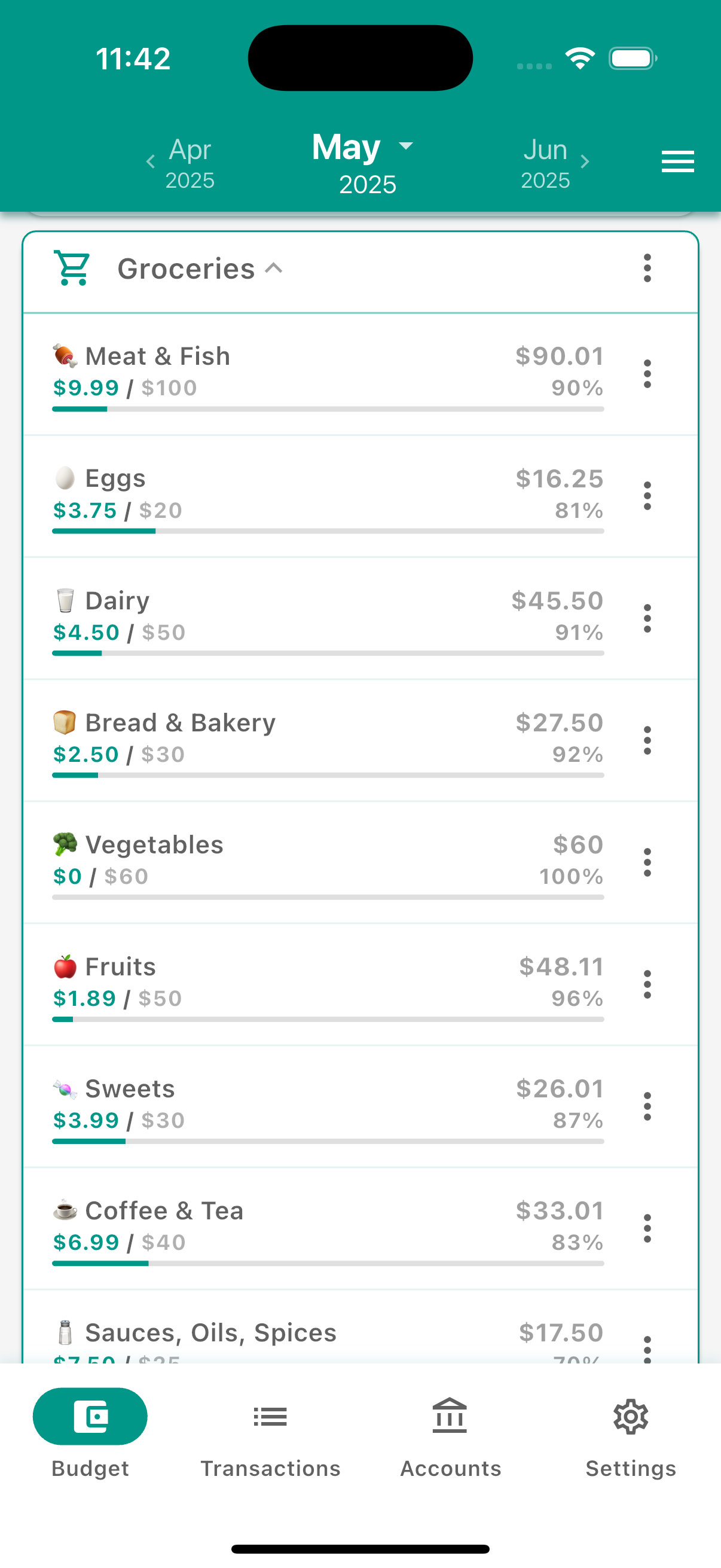Select the Budget tab

coord(90,1434)
